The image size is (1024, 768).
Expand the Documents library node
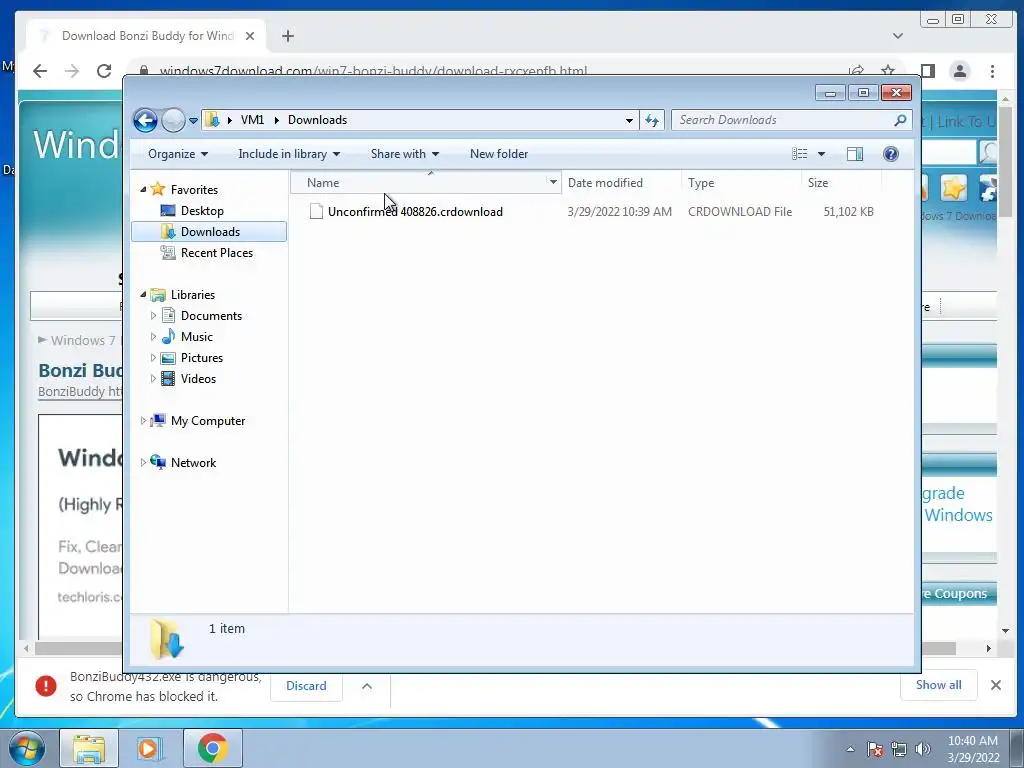pyautogui.click(x=153, y=315)
